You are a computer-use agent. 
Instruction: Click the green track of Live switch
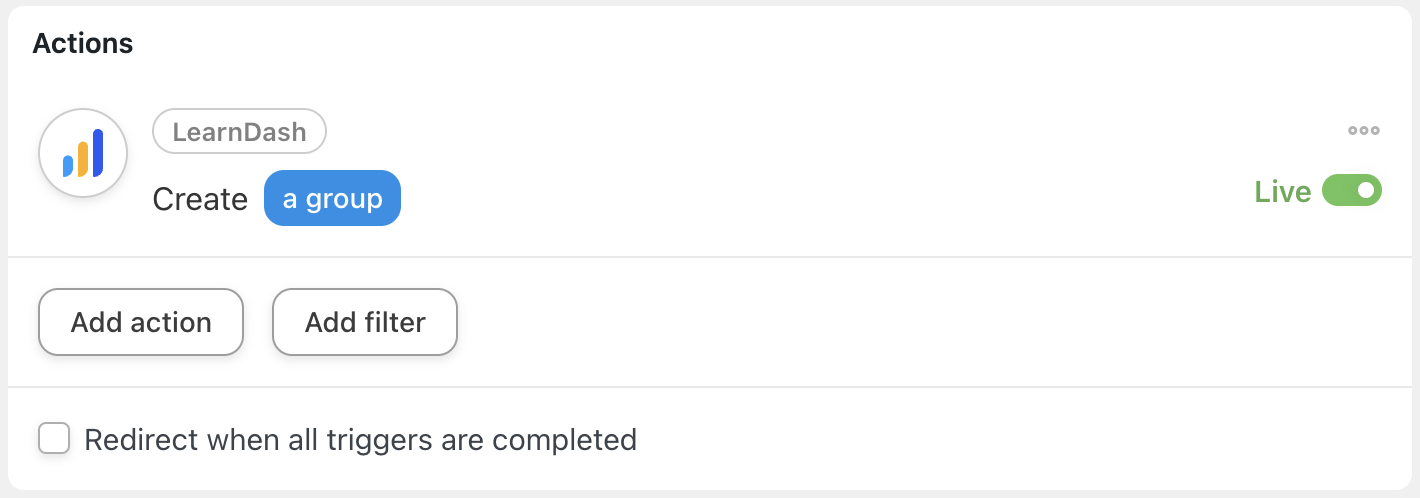point(1338,190)
